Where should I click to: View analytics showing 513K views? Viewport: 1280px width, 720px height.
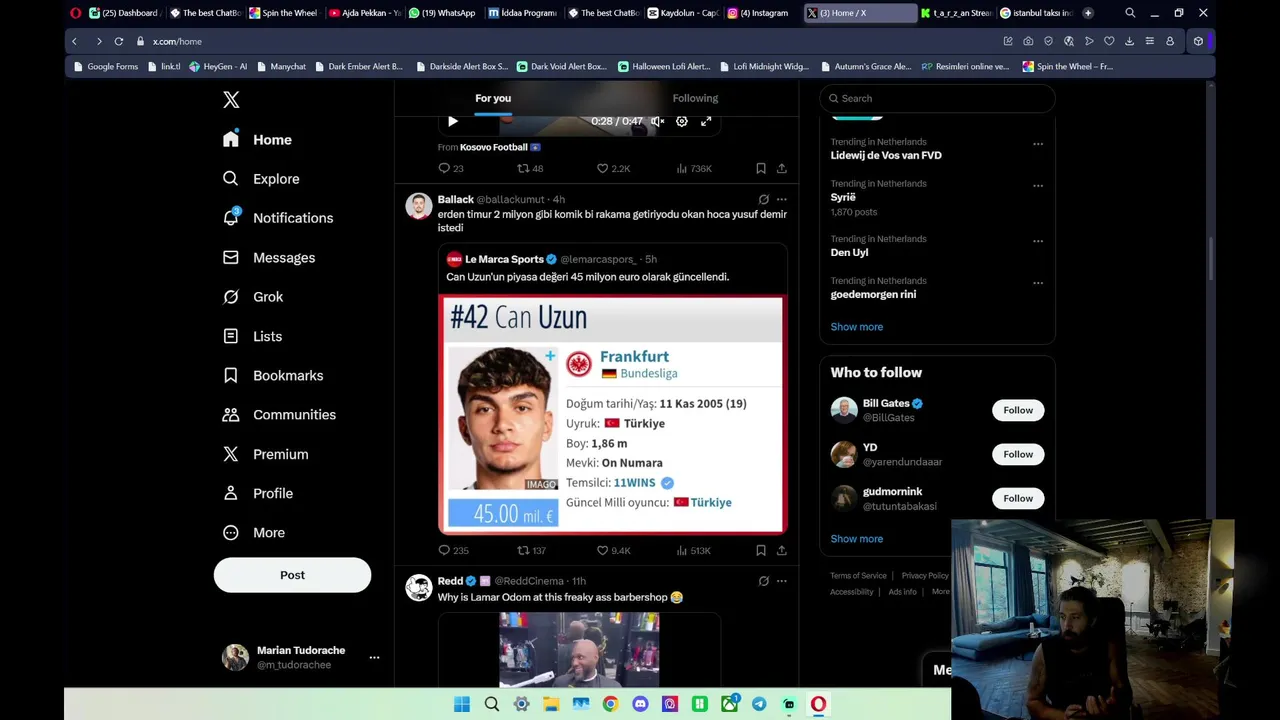click(x=694, y=550)
